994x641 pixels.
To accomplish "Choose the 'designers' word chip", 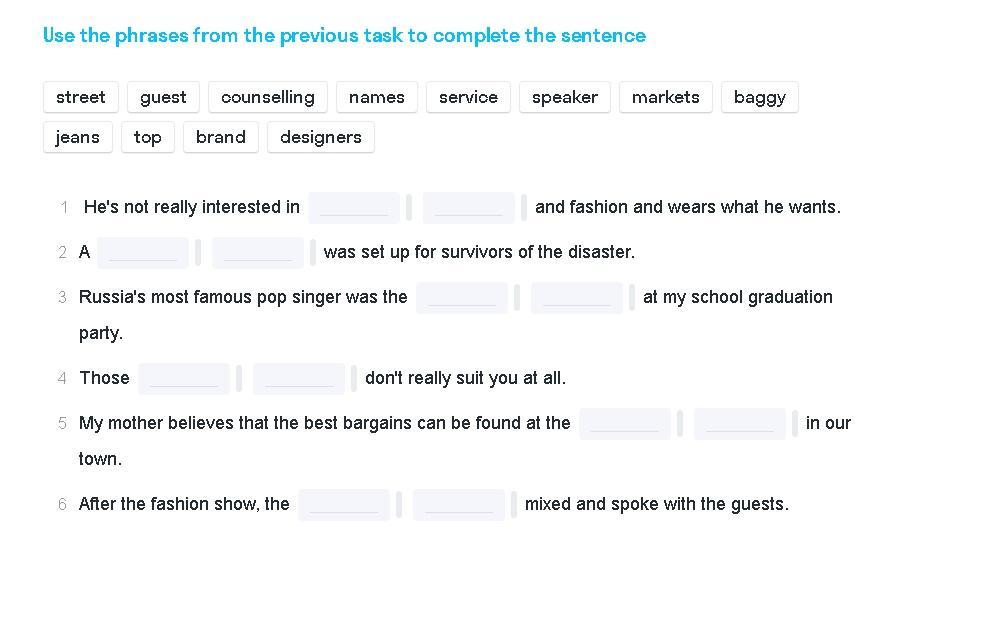I will (x=321, y=137).
